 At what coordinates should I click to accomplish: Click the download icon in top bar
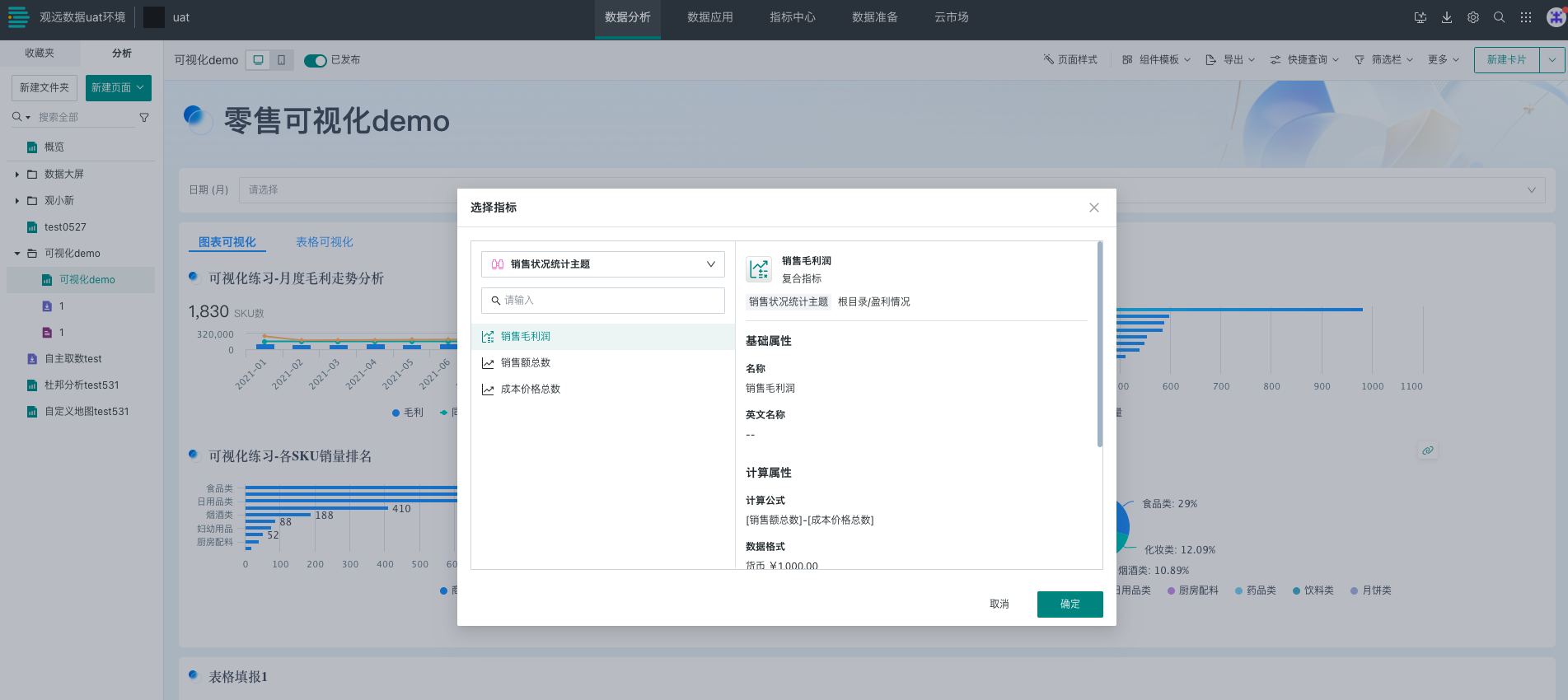point(1446,17)
